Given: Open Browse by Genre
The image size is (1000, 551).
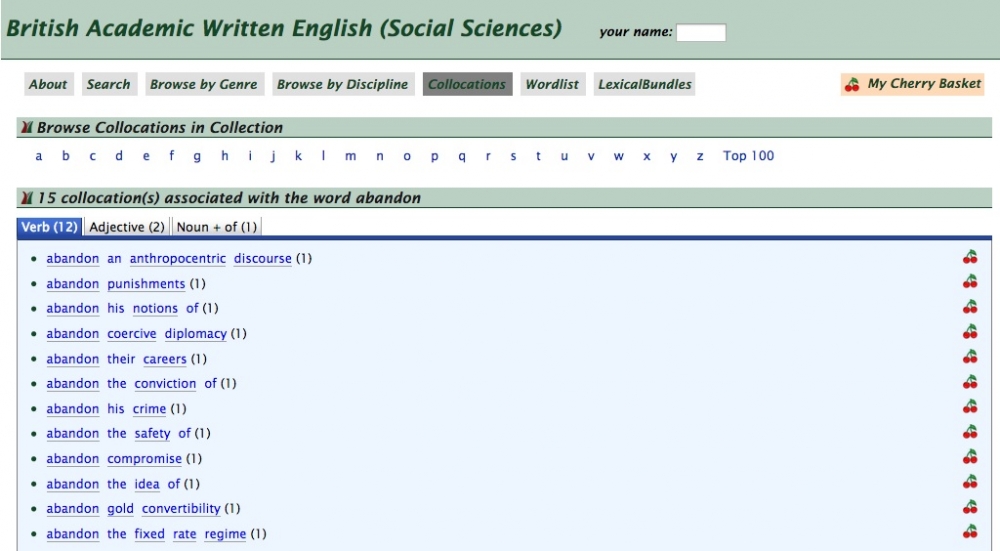Looking at the screenshot, I should click(x=203, y=84).
